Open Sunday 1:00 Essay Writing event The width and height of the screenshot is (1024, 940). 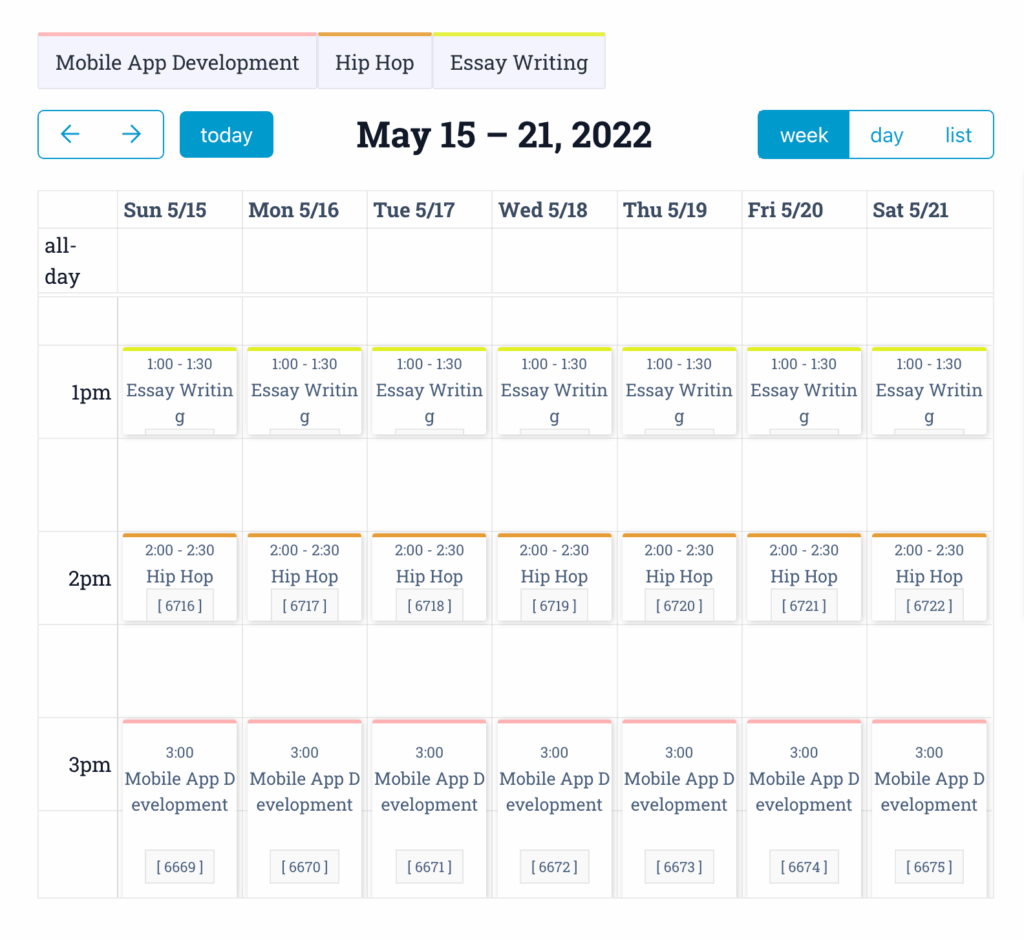click(180, 391)
